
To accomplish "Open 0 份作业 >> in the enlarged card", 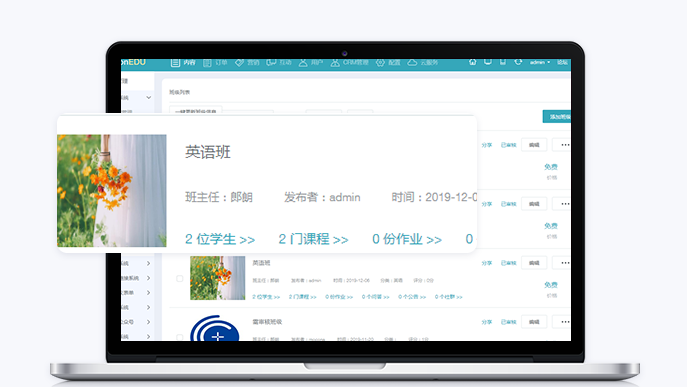I will [407, 239].
